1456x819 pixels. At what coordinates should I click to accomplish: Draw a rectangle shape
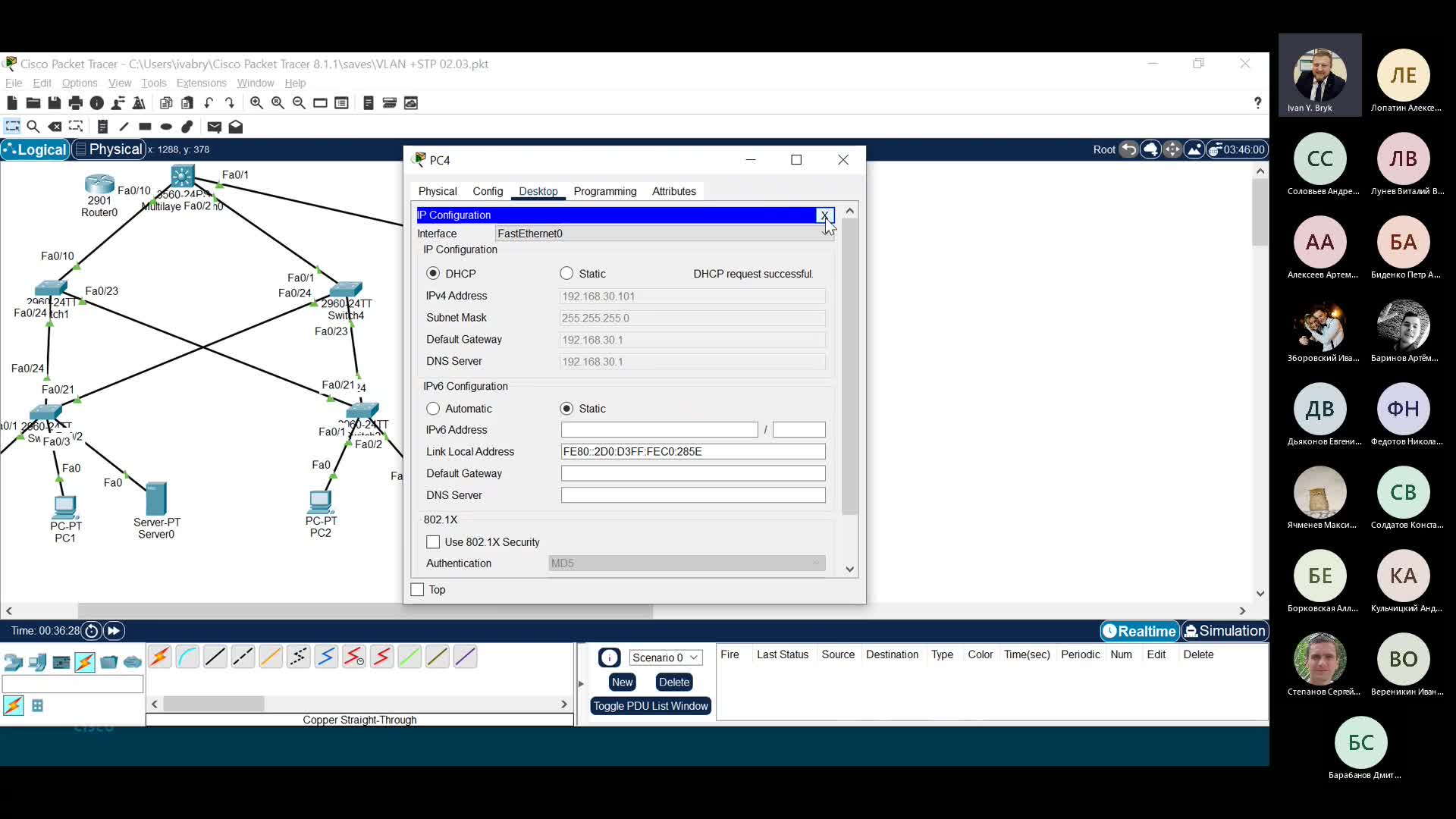click(145, 127)
